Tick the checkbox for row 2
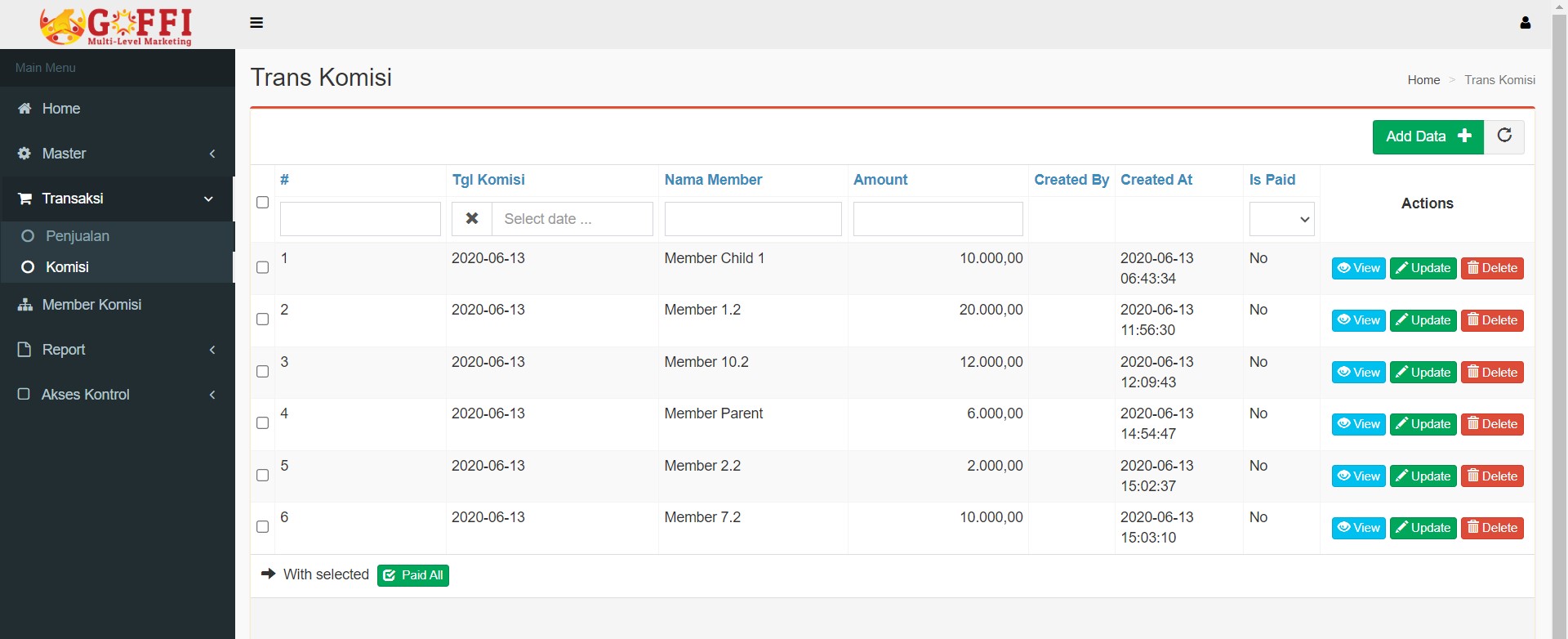 [262, 319]
